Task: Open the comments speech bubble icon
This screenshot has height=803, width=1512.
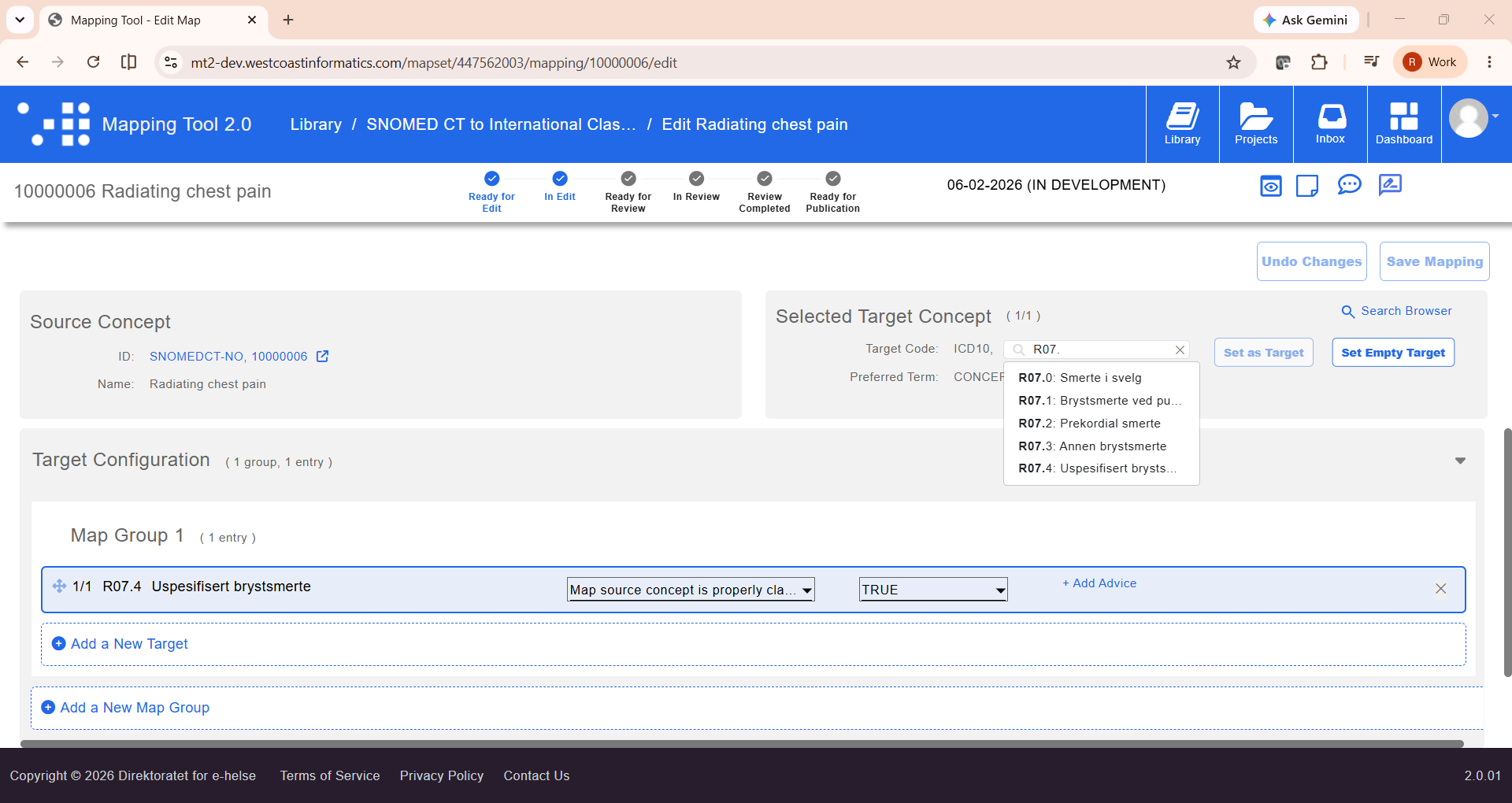Action: tap(1349, 185)
